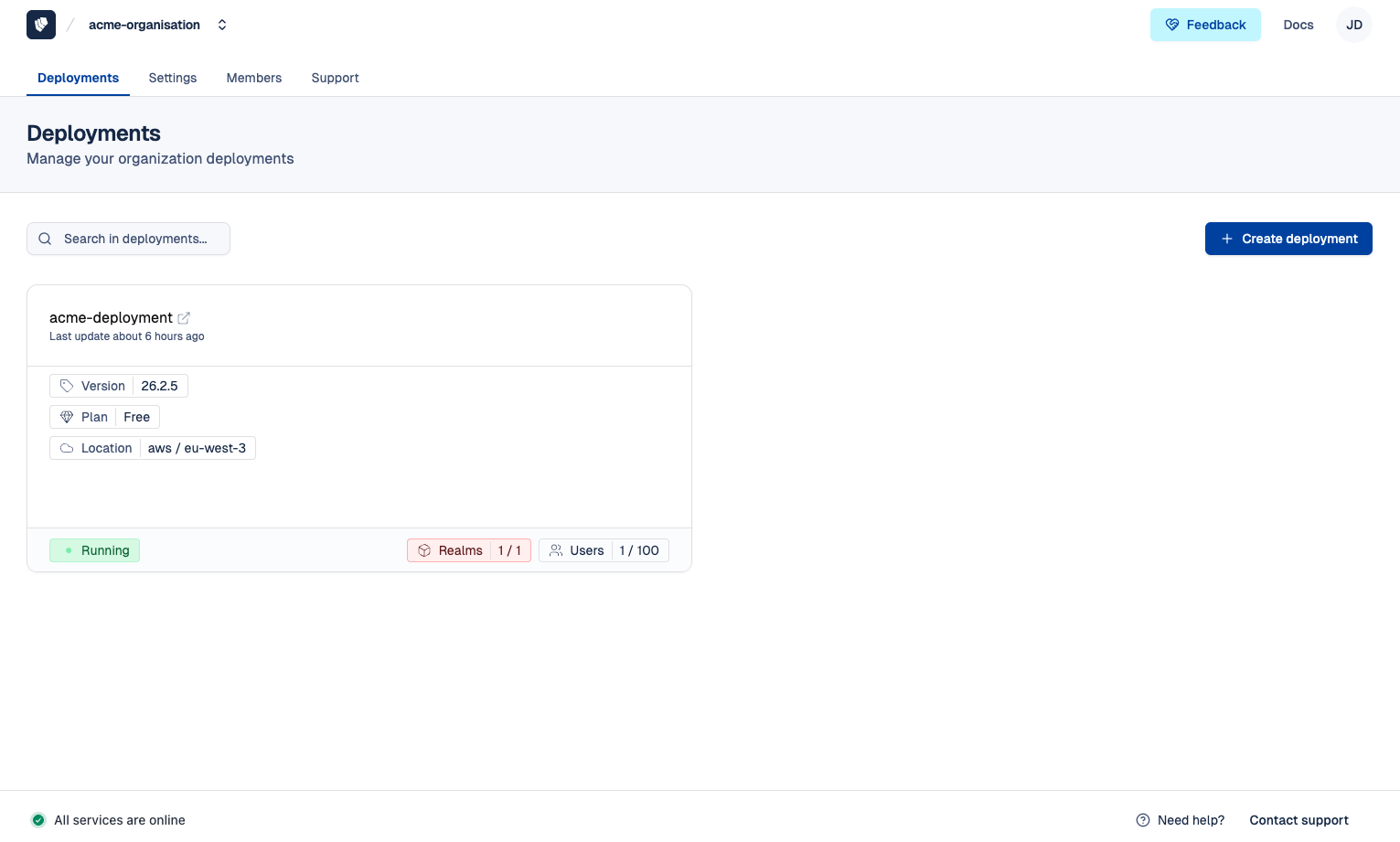Image resolution: width=1400 pixels, height=842 pixels.
Task: Click the Realms cube icon
Action: [424, 550]
